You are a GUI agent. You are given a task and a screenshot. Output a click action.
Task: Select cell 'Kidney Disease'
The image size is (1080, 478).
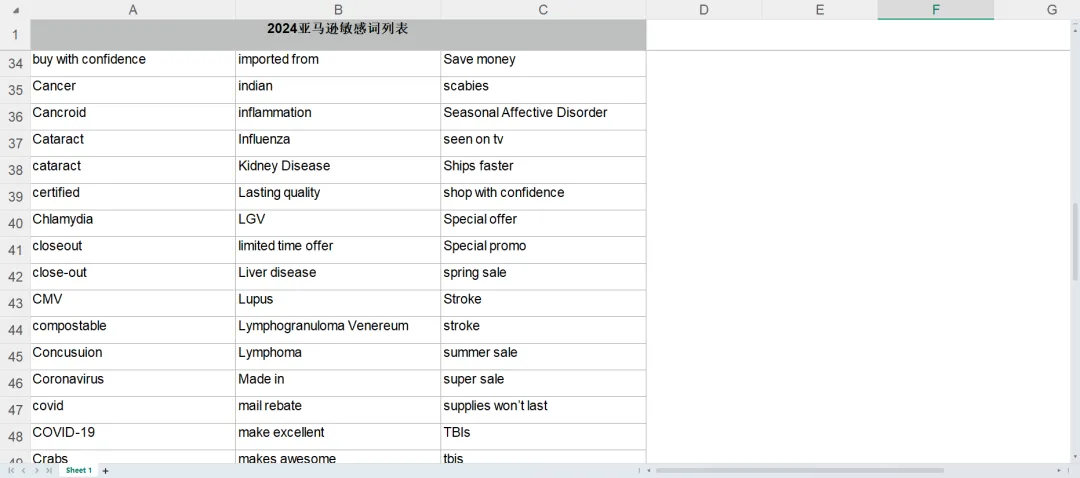point(338,170)
